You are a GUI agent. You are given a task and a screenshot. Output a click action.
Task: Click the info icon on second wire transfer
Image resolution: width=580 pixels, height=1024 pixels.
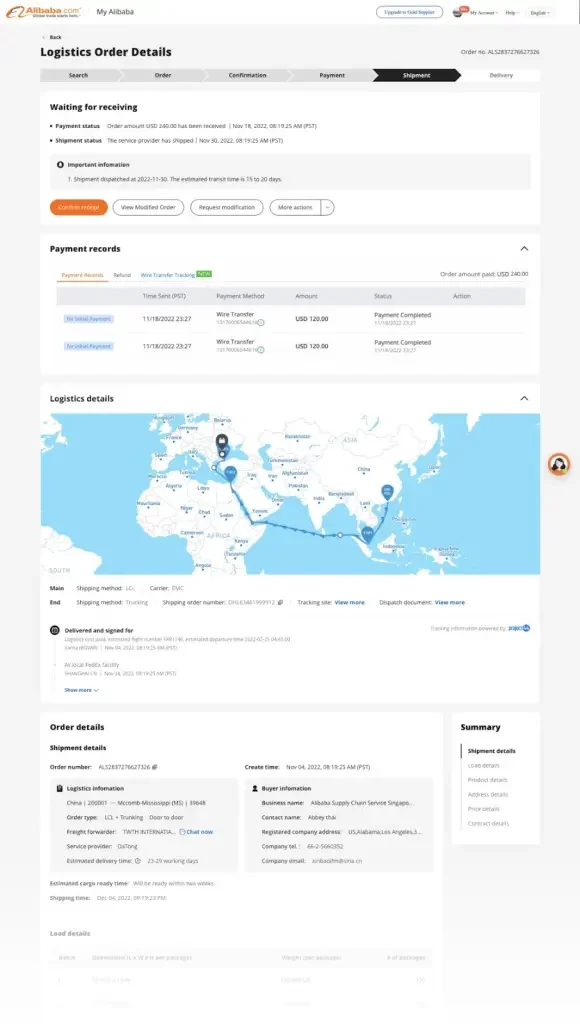[x=261, y=350]
